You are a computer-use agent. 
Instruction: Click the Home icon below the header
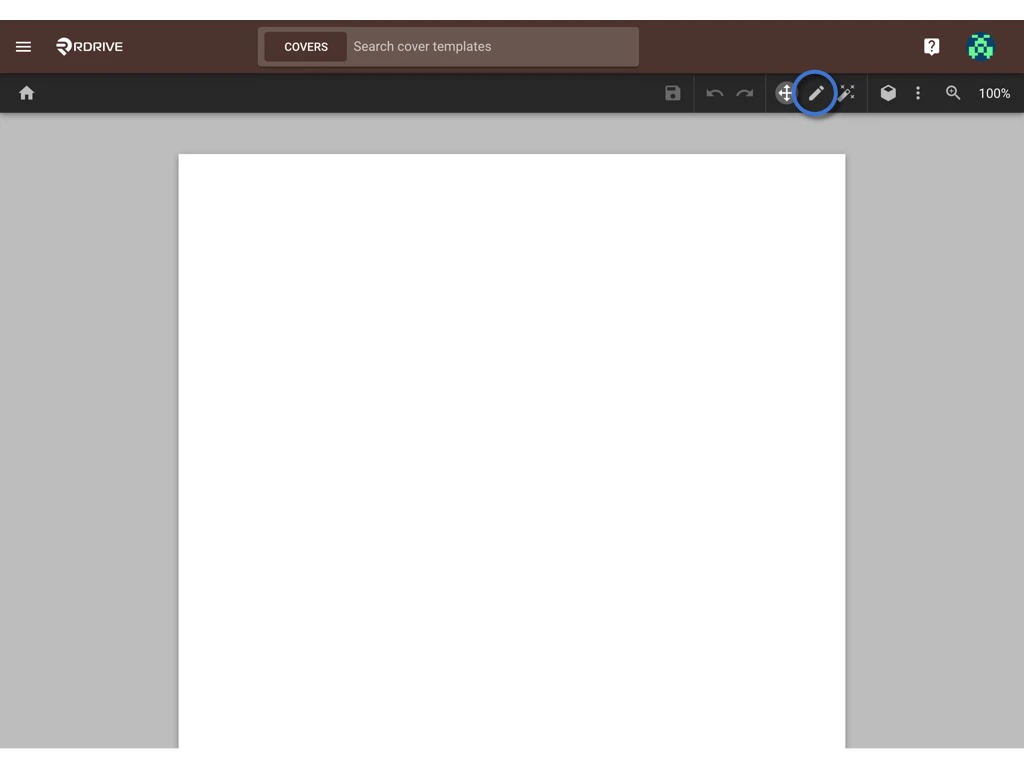pos(26,93)
